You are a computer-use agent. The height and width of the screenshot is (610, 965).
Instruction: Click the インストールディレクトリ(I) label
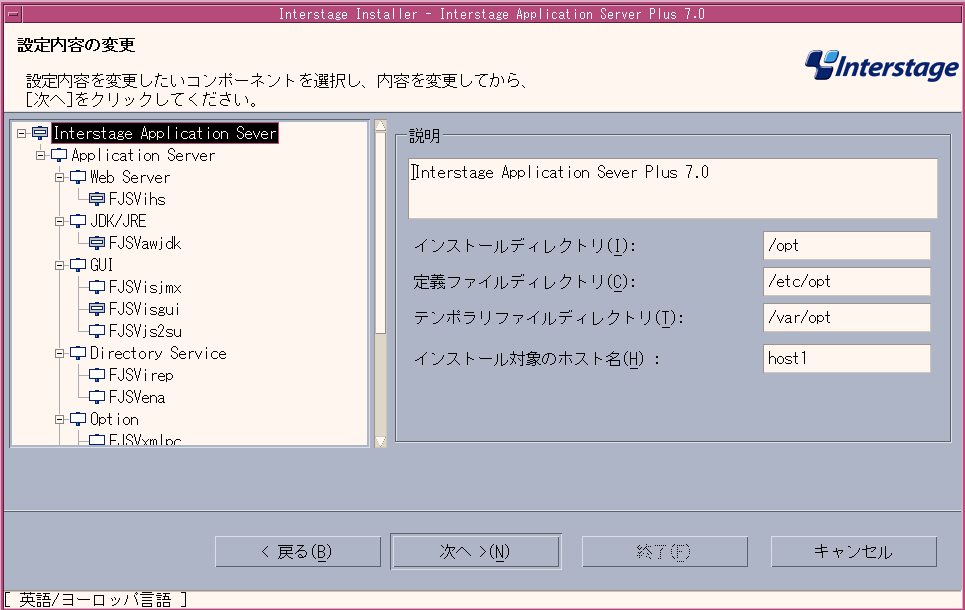[524, 246]
